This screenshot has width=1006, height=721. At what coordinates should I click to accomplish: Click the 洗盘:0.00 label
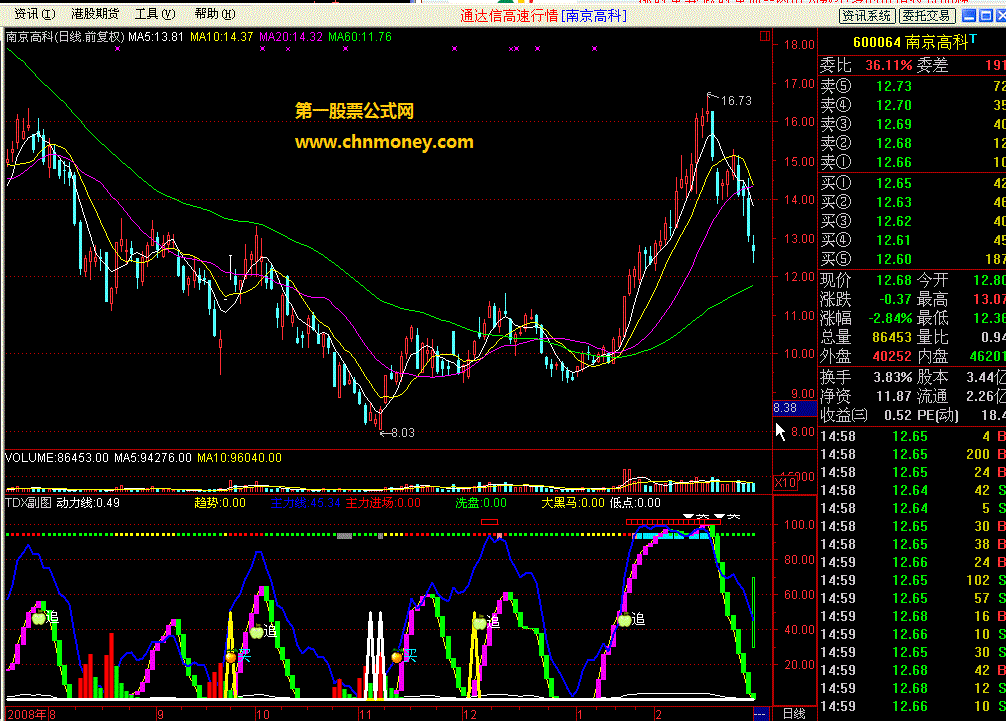click(481, 503)
